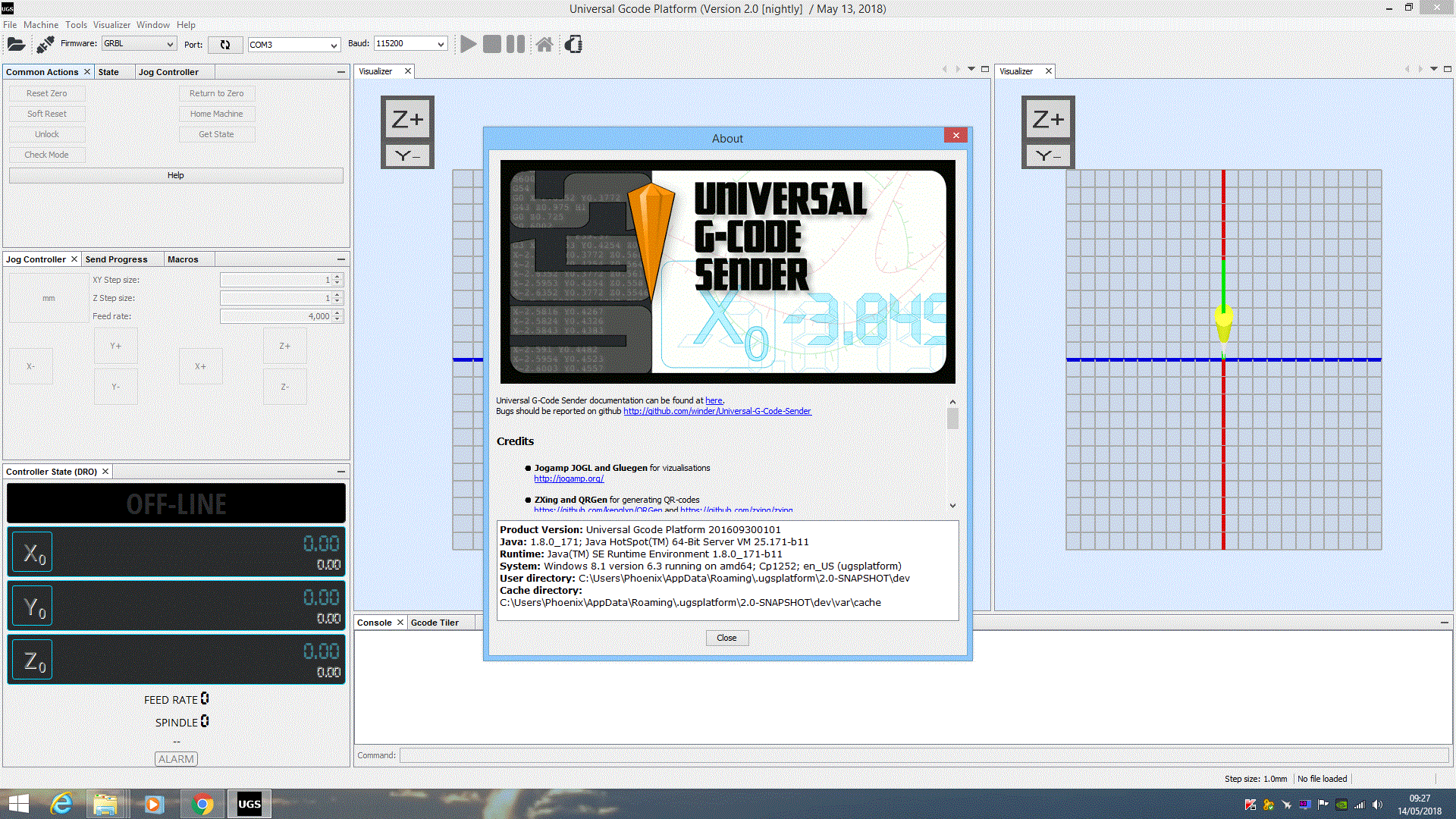Image resolution: width=1456 pixels, height=819 pixels.
Task: Jog upward with the Z+ visualizer overlay
Action: pyautogui.click(x=407, y=118)
